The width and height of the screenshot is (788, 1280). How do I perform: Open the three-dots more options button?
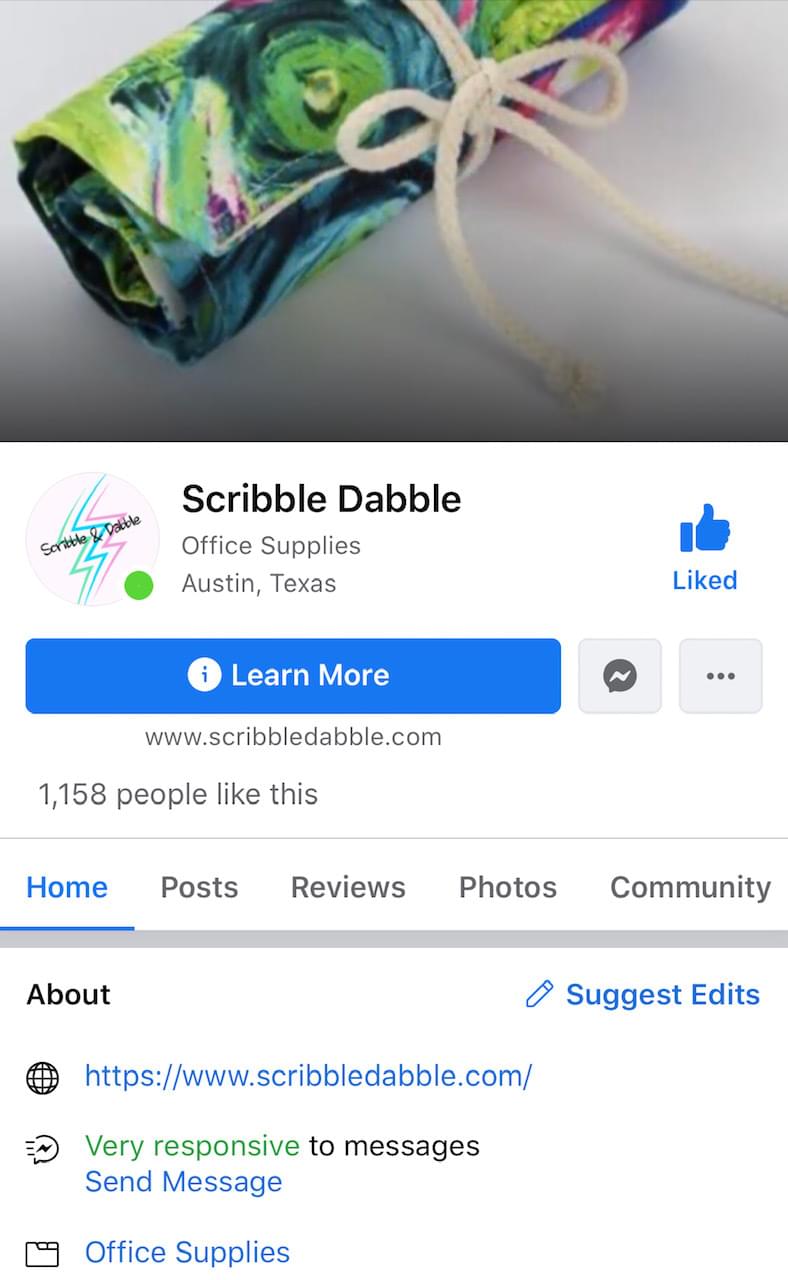721,676
